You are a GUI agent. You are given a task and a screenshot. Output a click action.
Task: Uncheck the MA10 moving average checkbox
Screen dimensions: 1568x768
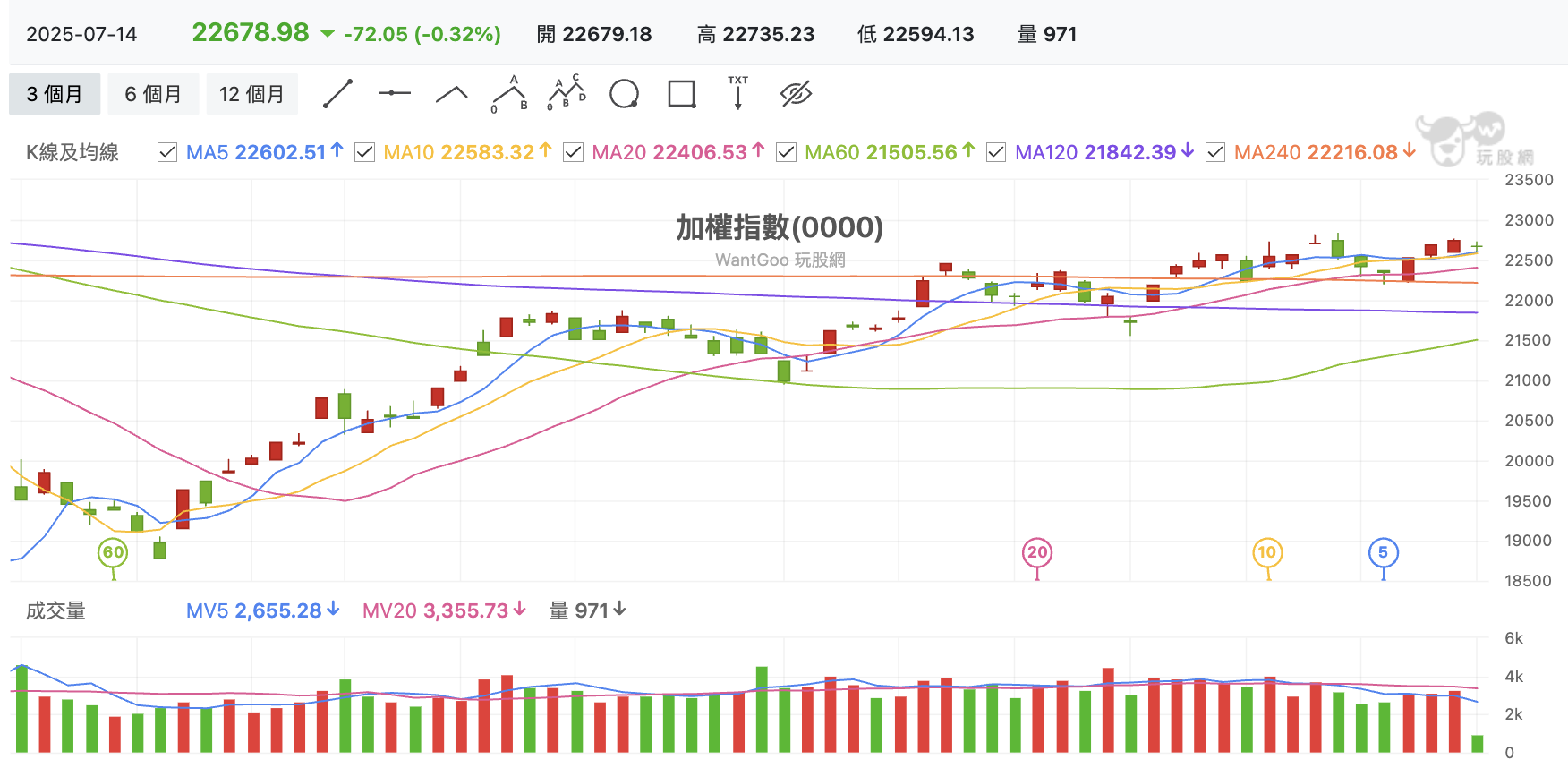pyautogui.click(x=364, y=152)
